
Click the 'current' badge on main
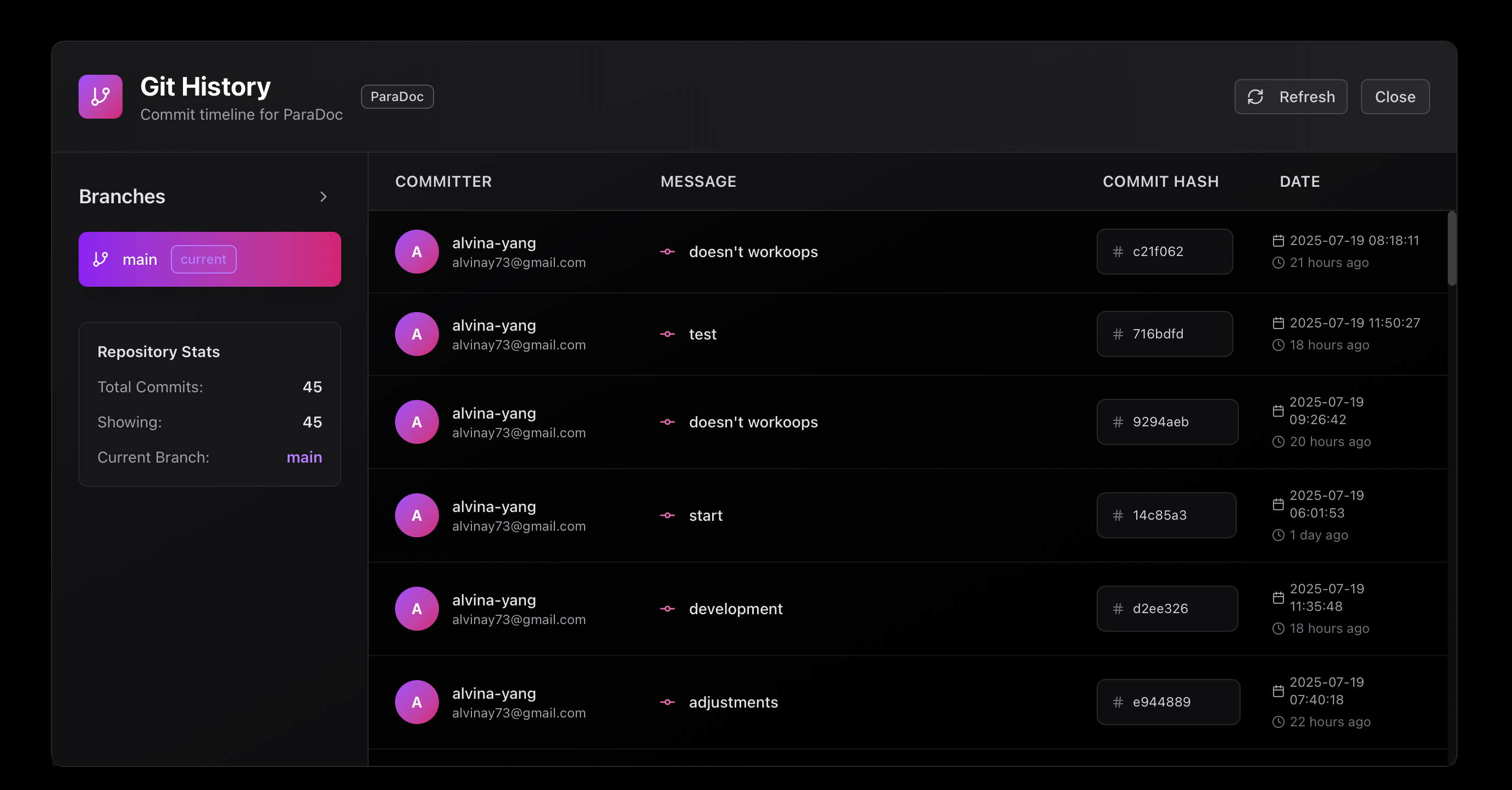coord(203,259)
